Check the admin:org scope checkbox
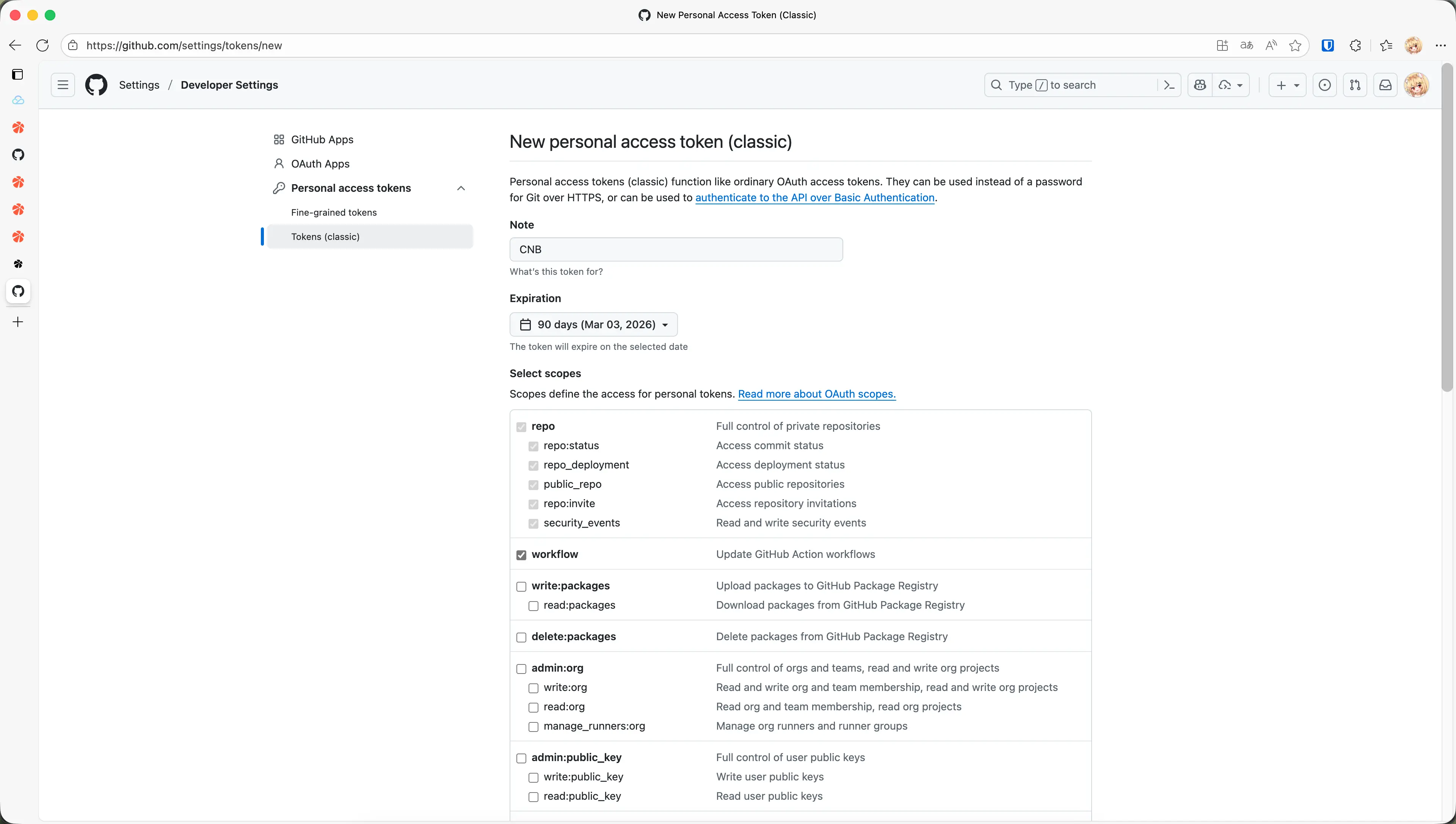The width and height of the screenshot is (1456, 824). [x=521, y=669]
